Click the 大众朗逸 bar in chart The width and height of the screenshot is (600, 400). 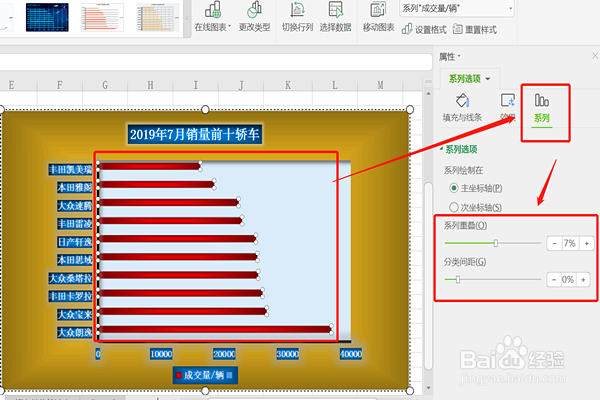coord(215,329)
